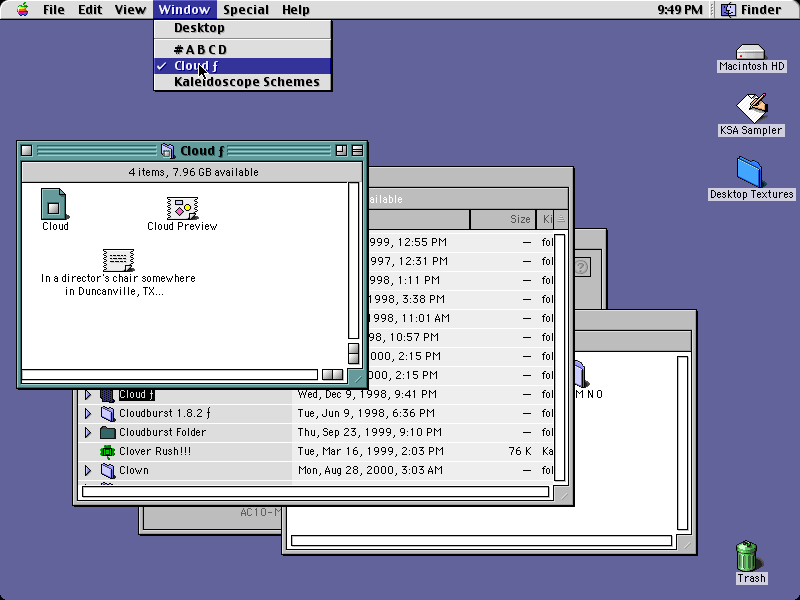Expand the Cloudburst Folder disclosure triangle
Viewport: 800px width, 600px height.
pos(88,433)
